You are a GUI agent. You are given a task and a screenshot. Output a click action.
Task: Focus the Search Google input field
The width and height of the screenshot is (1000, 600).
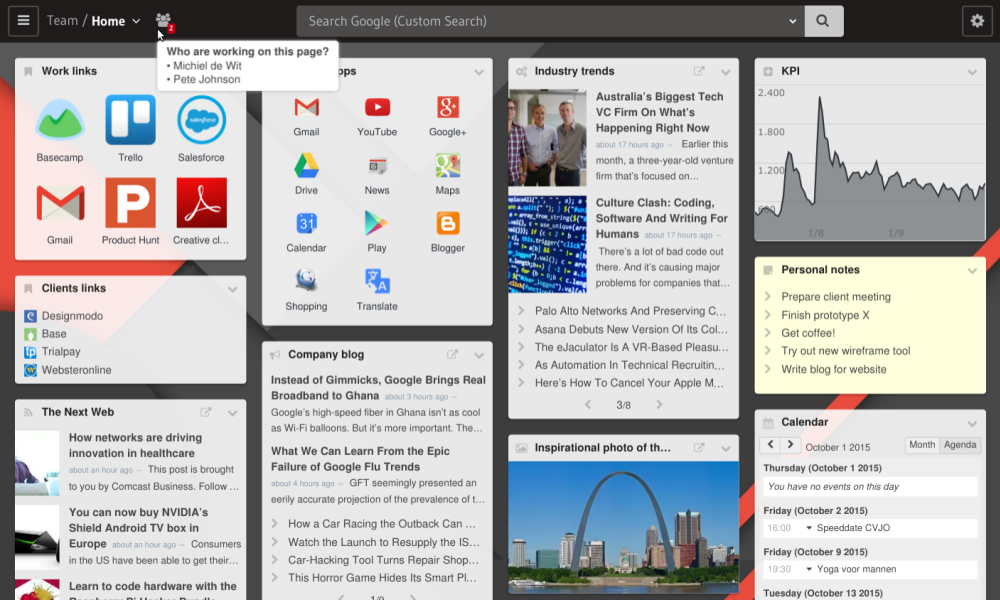[x=550, y=21]
